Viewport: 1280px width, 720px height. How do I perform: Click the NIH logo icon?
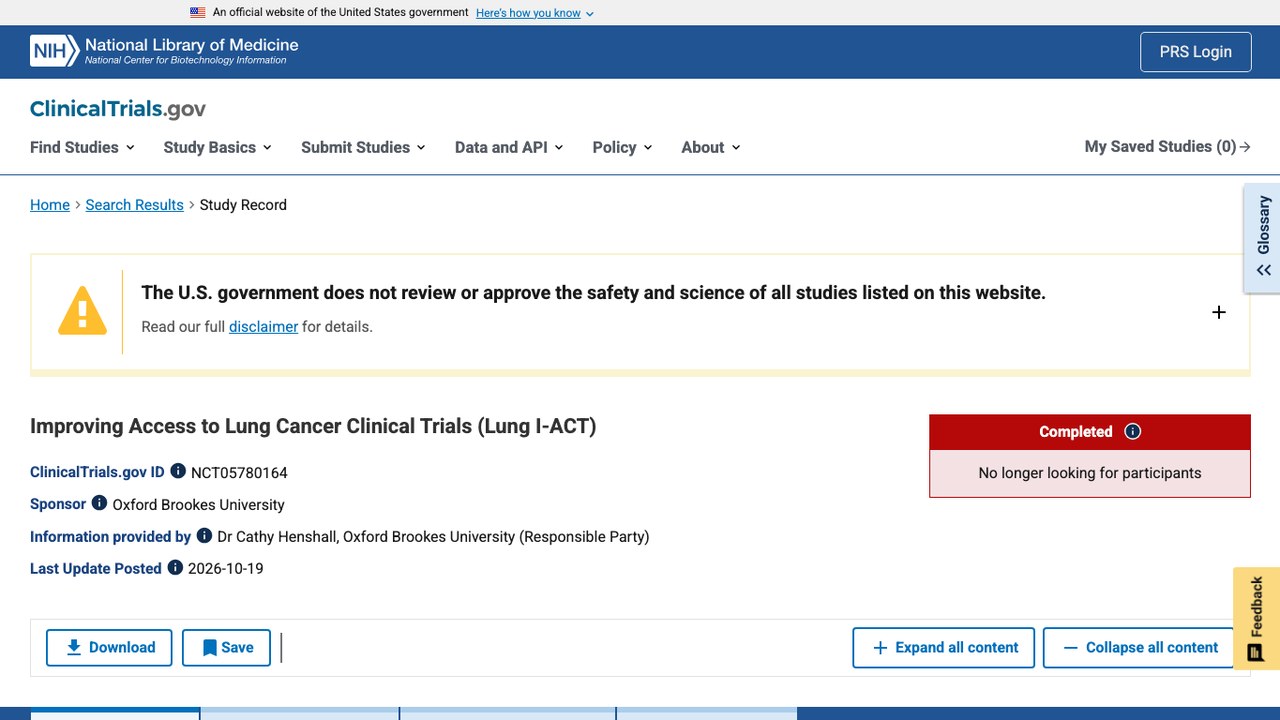(x=54, y=51)
